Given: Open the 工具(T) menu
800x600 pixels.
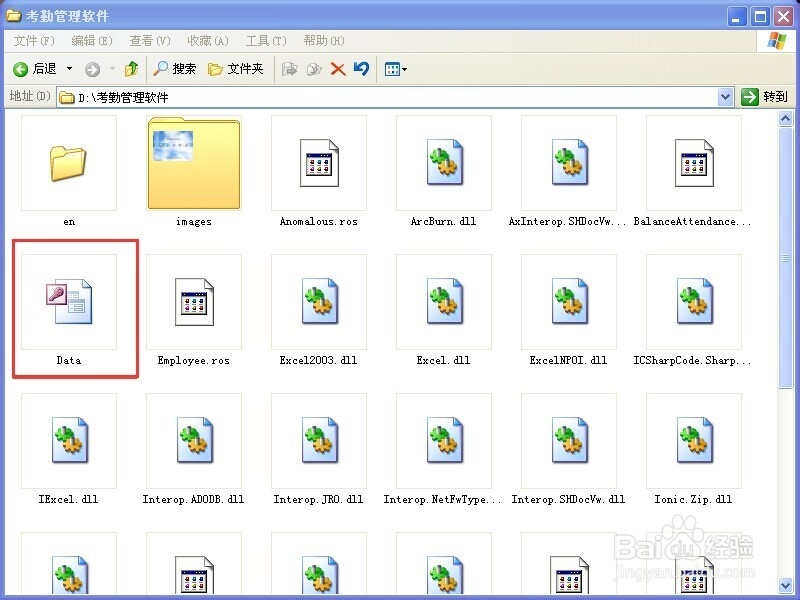Looking at the screenshot, I should tap(266, 41).
